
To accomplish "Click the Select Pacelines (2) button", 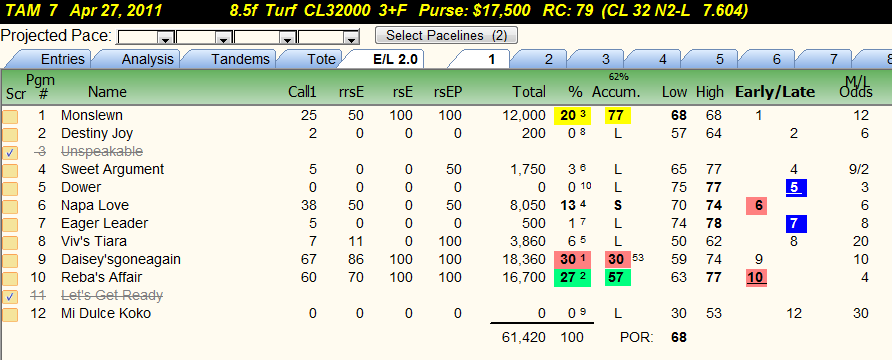I will (x=446, y=35).
